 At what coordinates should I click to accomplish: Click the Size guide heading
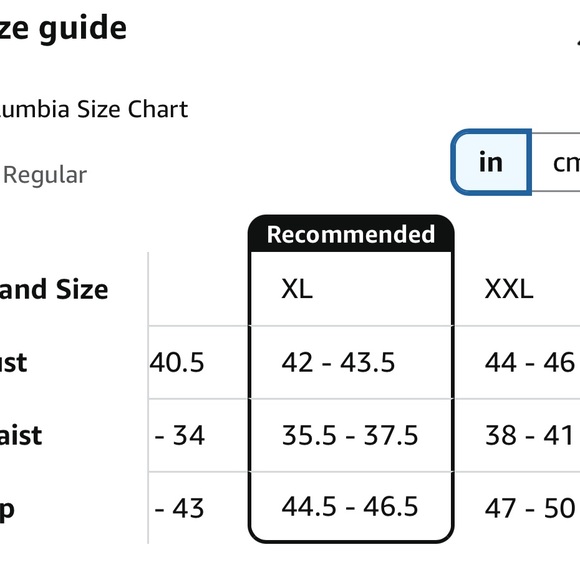[x=63, y=28]
